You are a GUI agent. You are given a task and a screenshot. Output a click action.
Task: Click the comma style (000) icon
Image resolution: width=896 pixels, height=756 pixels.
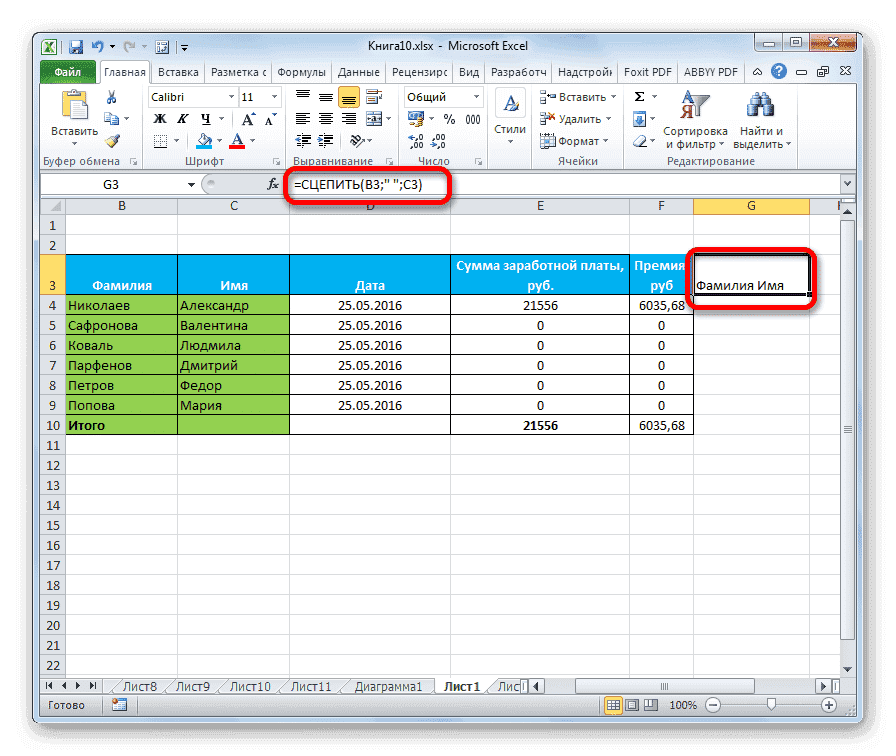(472, 118)
